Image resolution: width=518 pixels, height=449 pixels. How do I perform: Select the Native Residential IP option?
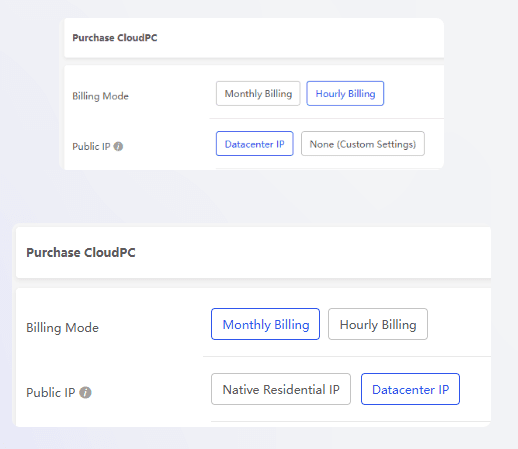[x=281, y=389]
